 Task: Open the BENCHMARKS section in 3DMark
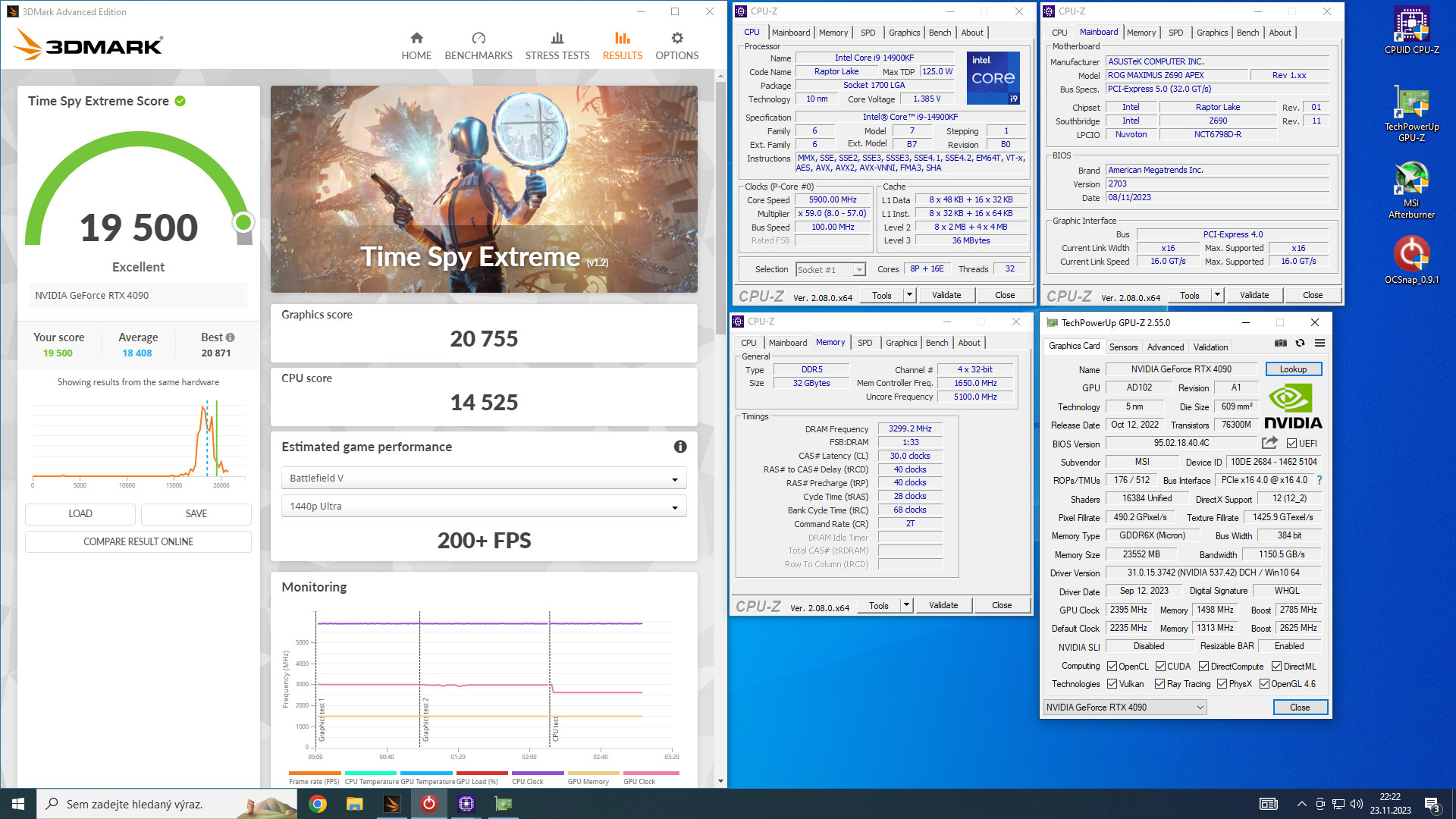point(479,45)
